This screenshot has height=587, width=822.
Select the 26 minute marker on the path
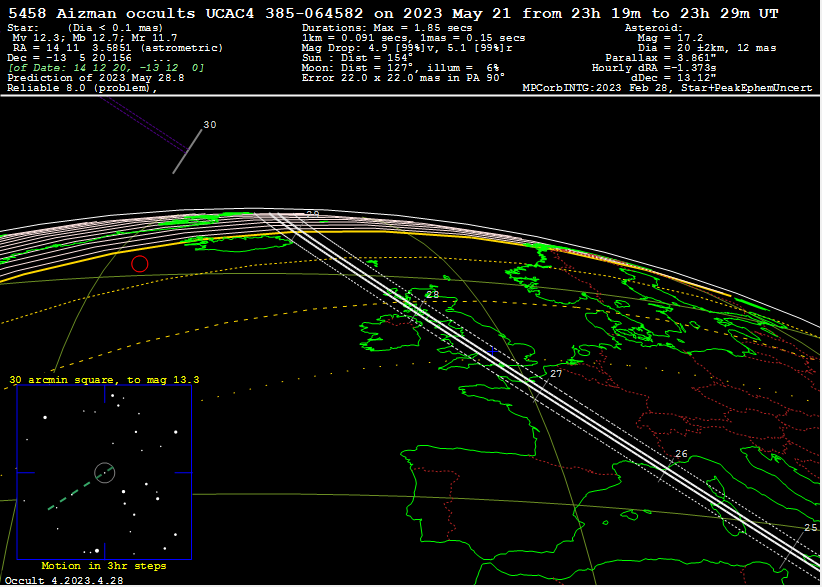pyautogui.click(x=681, y=454)
